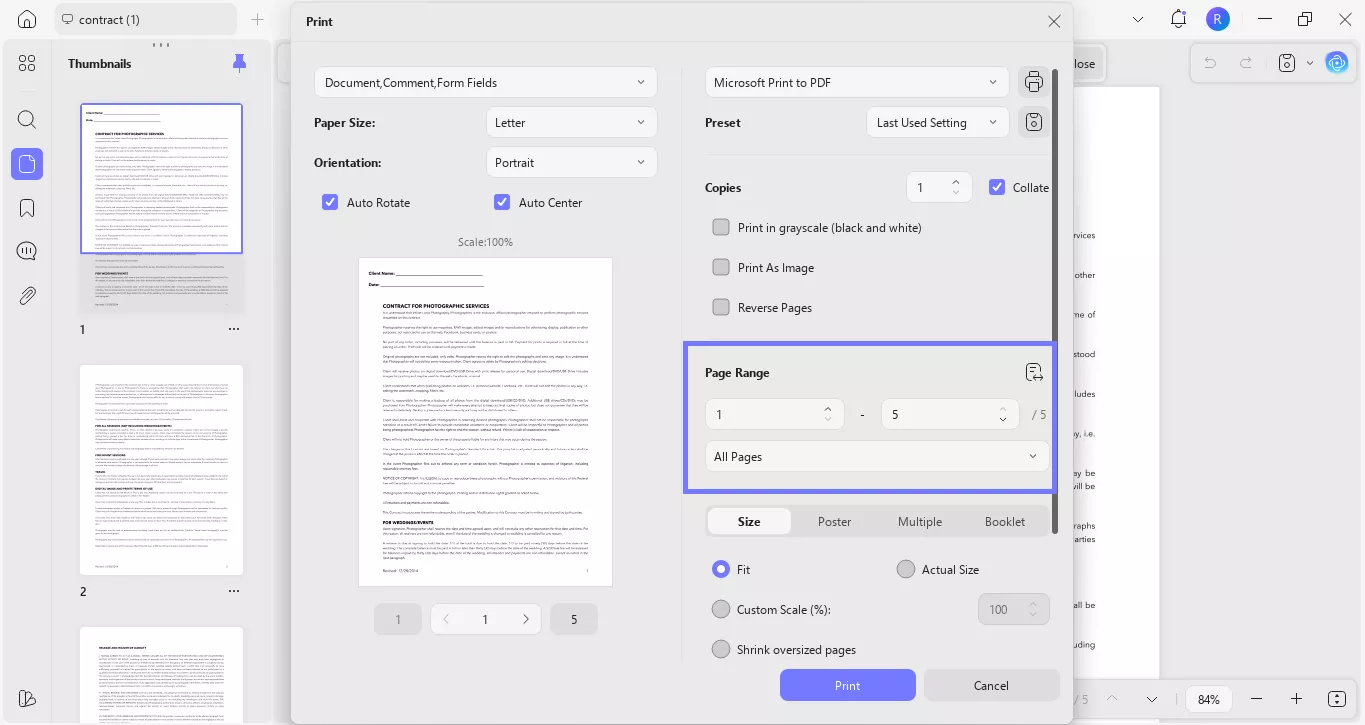This screenshot has width=1365, height=725.
Task: Click the Print button
Action: [x=847, y=685]
